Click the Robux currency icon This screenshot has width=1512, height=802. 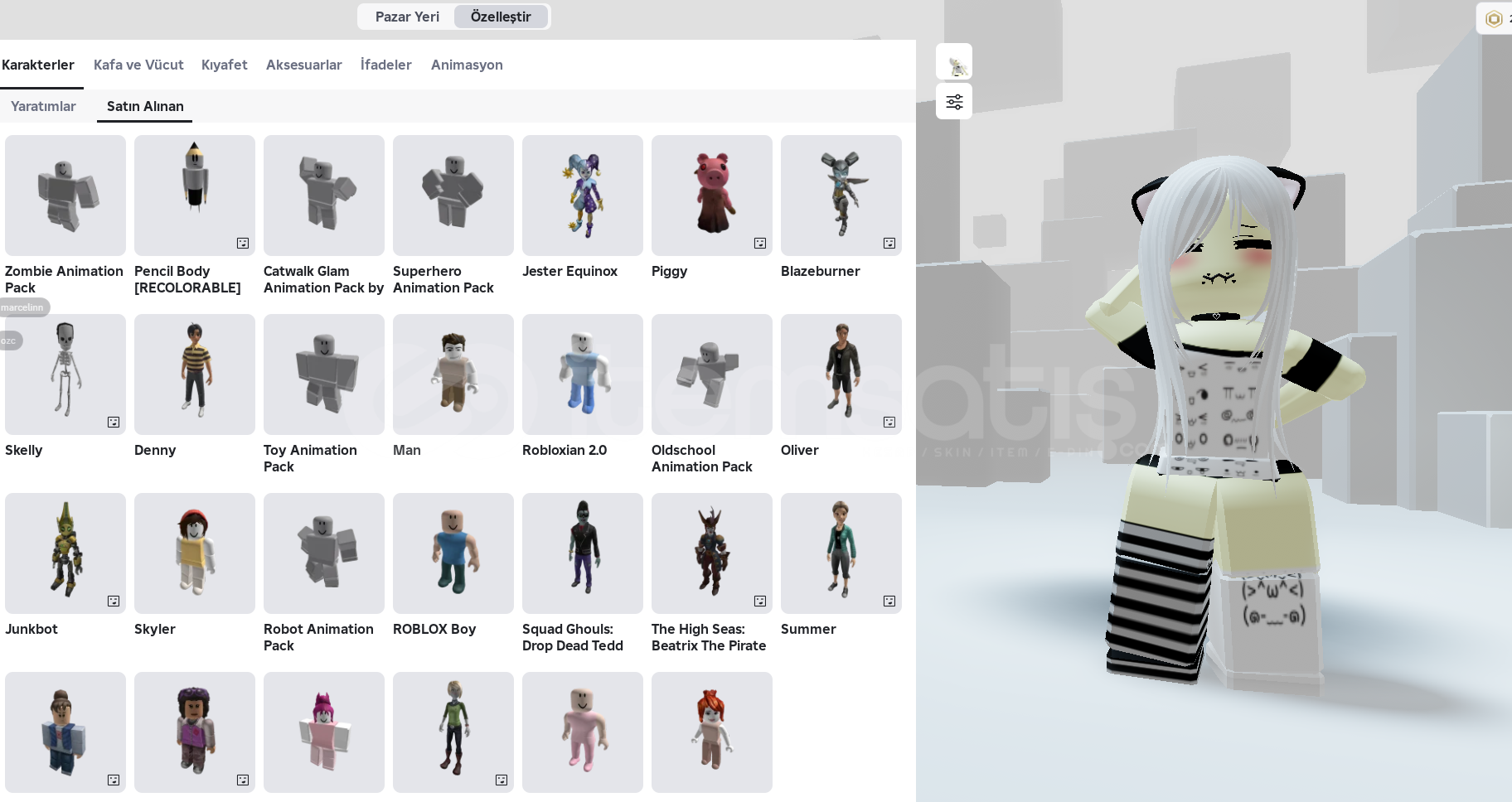[1494, 18]
